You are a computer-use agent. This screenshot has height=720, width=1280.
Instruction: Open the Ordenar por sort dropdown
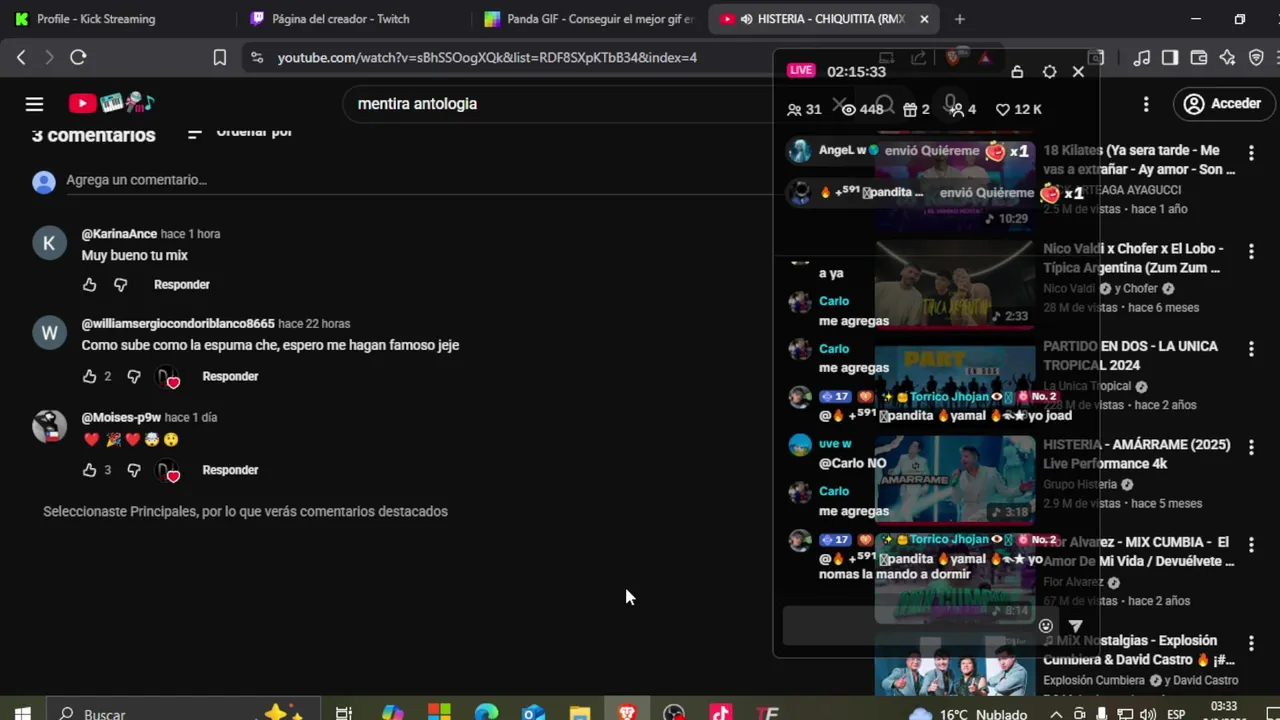pyautogui.click(x=240, y=132)
